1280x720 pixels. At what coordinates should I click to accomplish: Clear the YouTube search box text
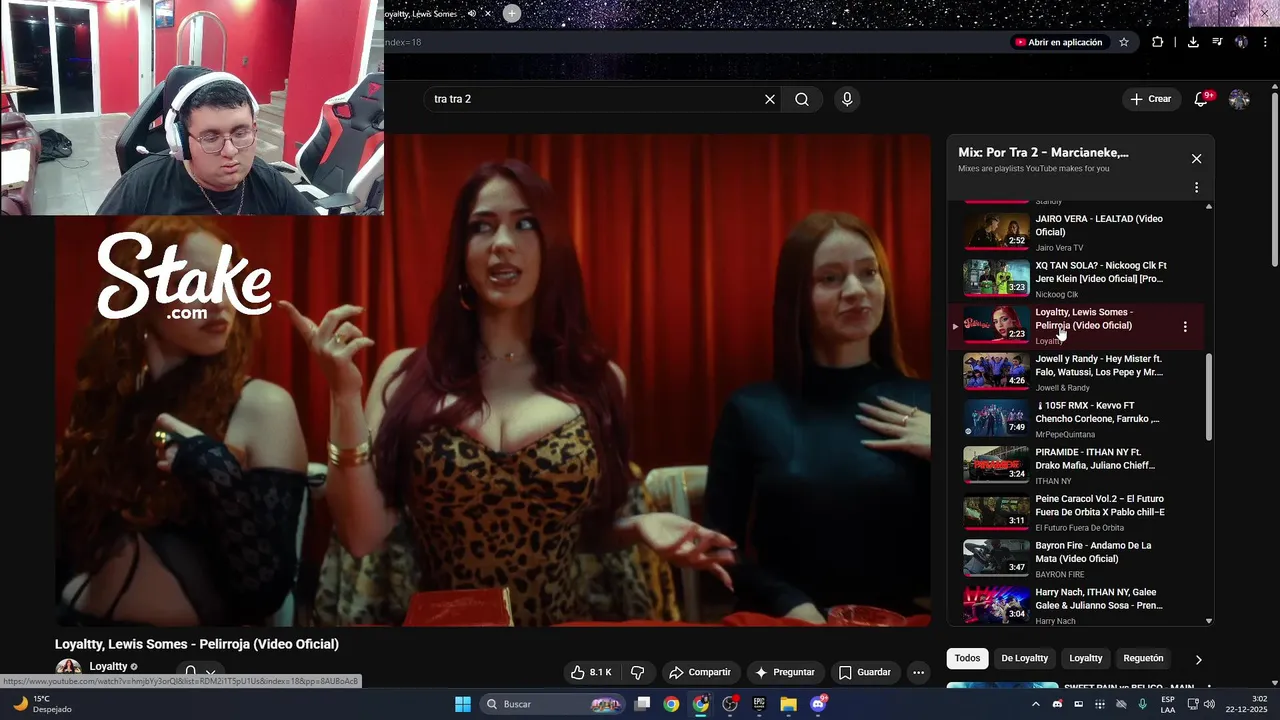[770, 99]
